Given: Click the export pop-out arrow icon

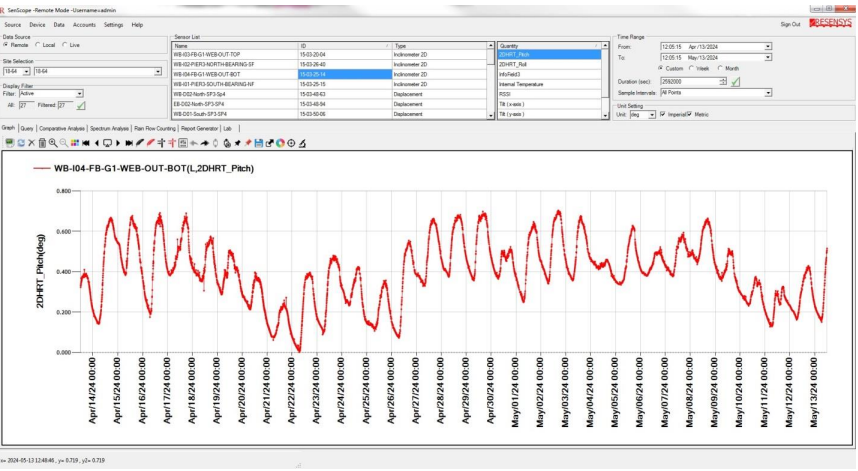Looking at the screenshot, I should coord(270,143).
